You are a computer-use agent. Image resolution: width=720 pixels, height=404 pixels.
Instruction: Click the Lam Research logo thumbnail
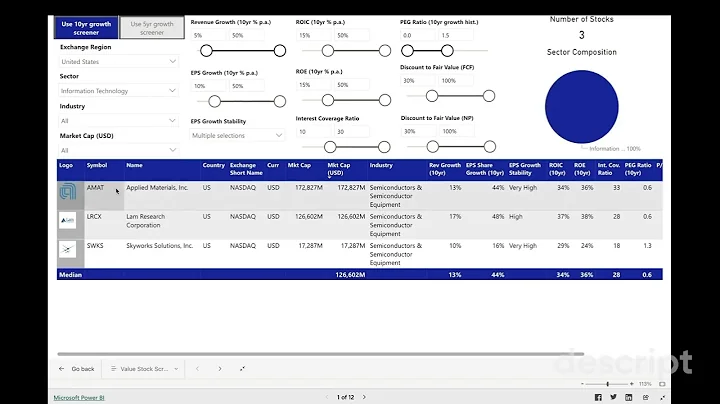68,220
